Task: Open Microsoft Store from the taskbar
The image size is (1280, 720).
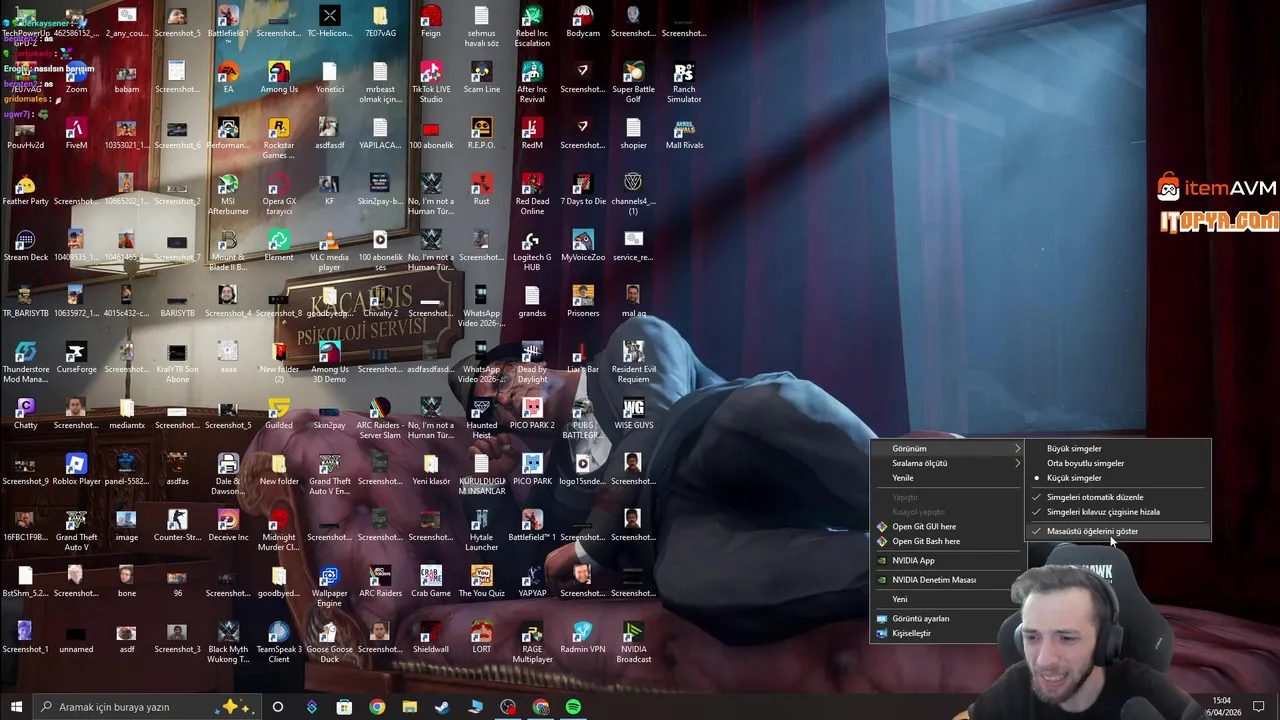Action: pos(344,707)
